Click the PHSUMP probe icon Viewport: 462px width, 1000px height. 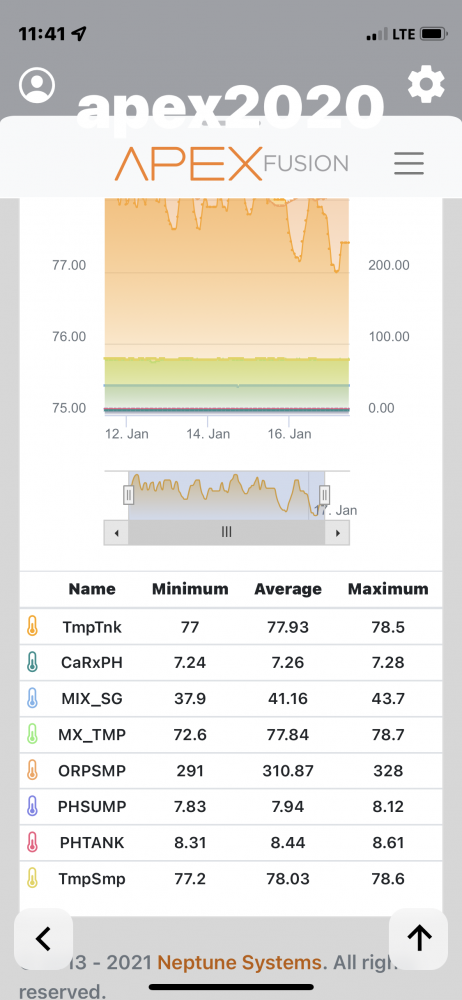(33, 807)
